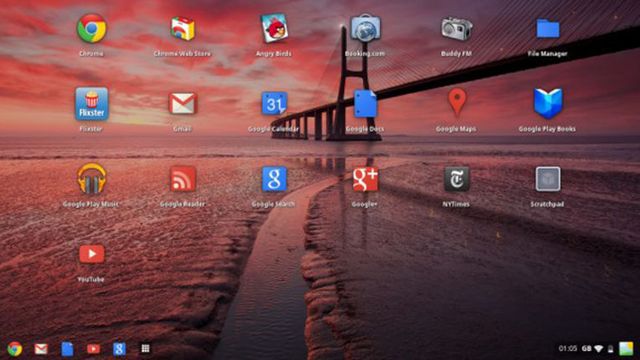Launch Google Maps app
Image resolution: width=640 pixels, height=360 pixels.
[x=457, y=102]
